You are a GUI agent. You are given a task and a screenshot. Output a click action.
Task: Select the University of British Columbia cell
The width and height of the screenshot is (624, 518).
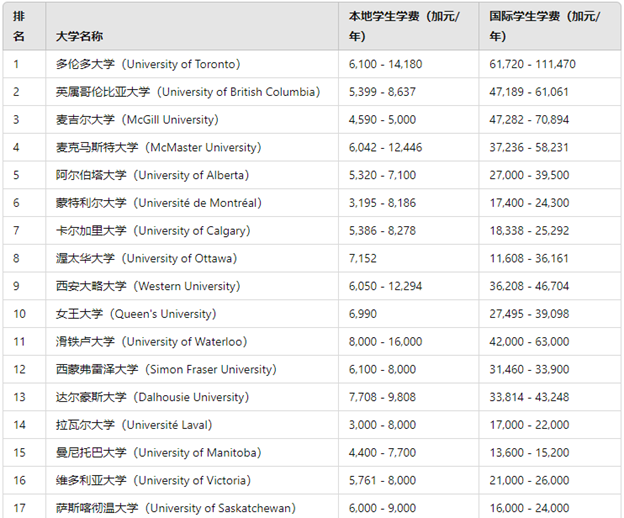click(192, 92)
